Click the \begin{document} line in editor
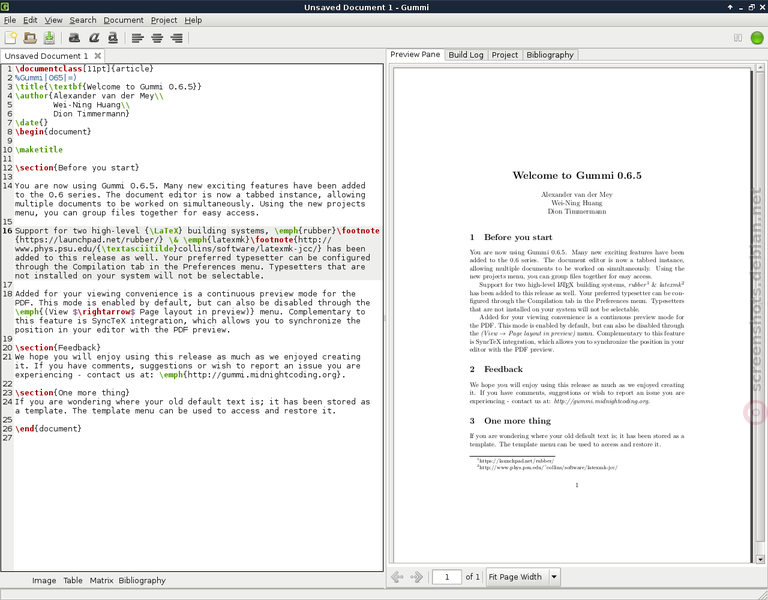Screen dimensions: 768x600 click(x=53, y=132)
